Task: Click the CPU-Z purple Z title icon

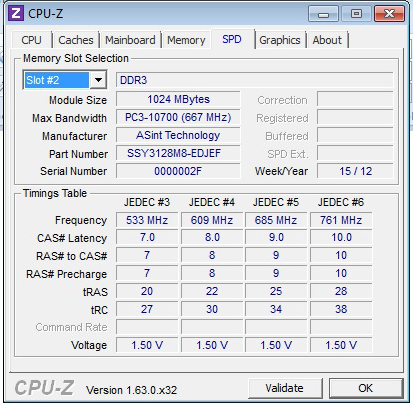Action: tap(16, 13)
